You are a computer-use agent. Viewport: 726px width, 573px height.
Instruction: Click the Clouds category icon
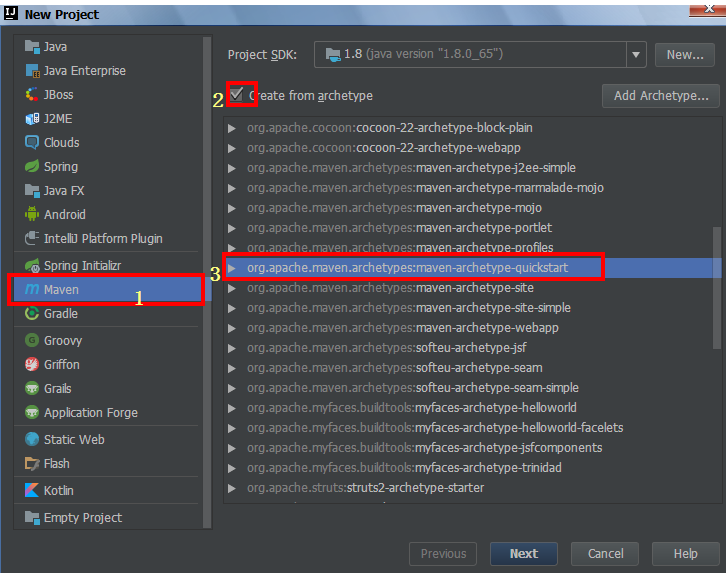click(32, 143)
